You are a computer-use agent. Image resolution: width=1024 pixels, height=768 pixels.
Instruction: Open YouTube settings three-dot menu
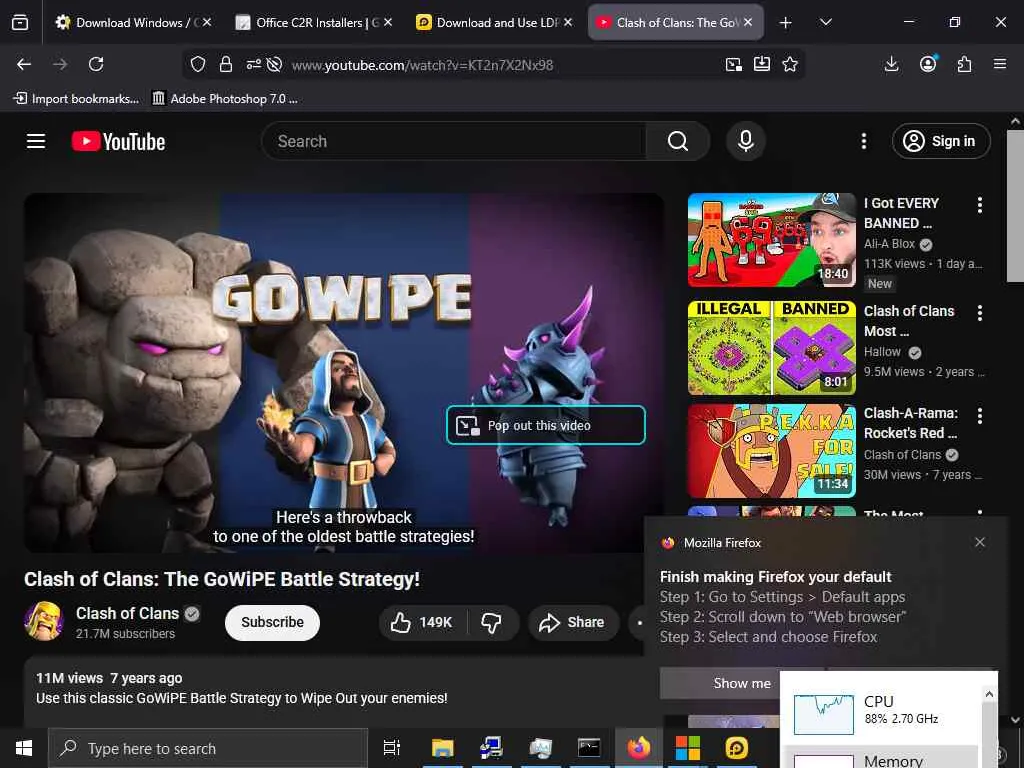863,141
